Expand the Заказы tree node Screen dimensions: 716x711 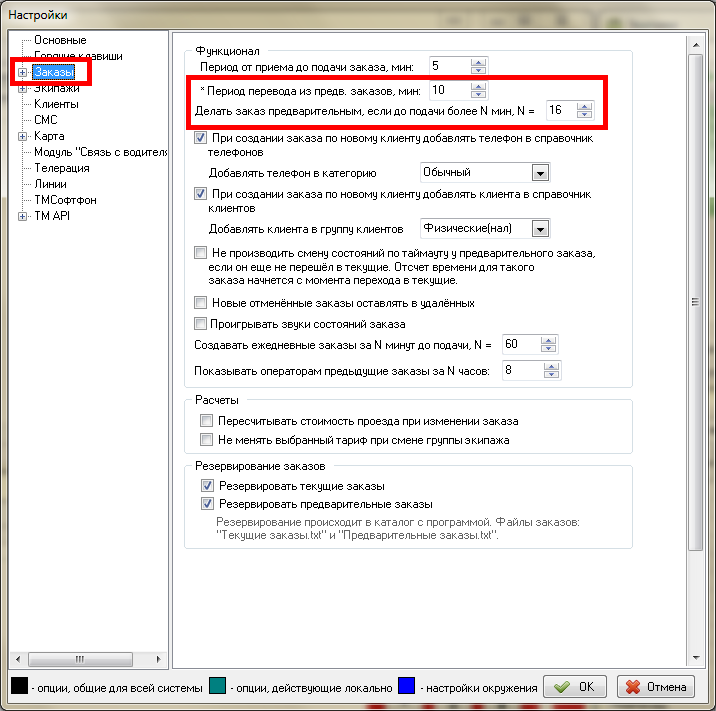(x=22, y=72)
